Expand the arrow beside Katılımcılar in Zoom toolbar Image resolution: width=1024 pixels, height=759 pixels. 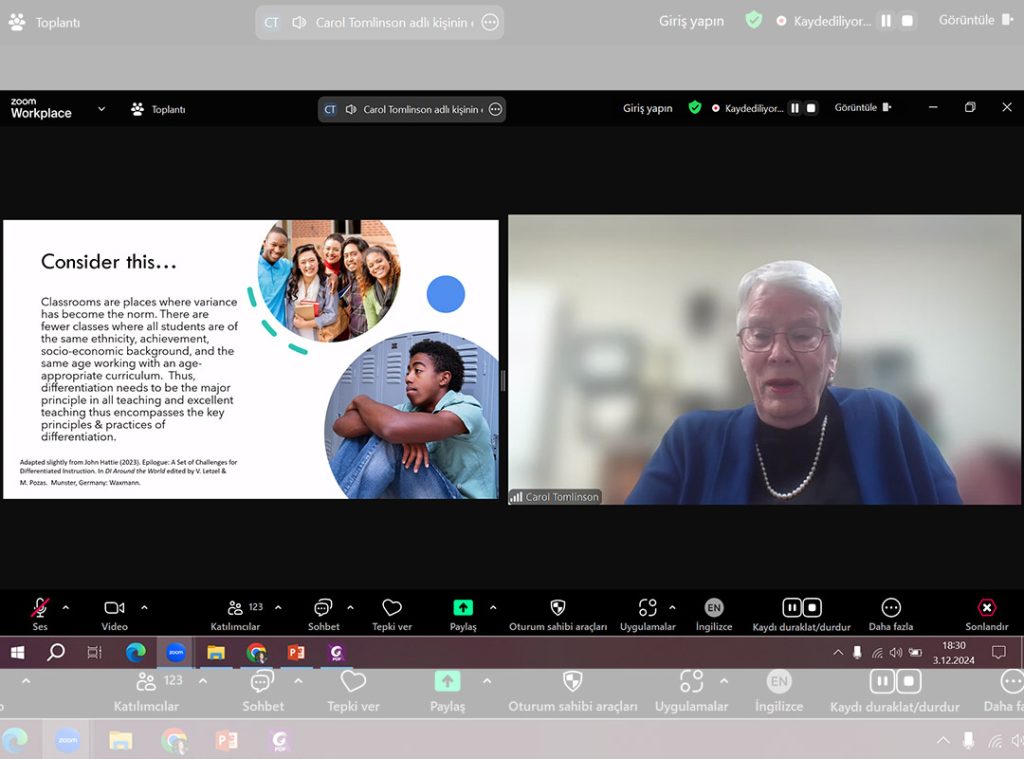[278, 607]
